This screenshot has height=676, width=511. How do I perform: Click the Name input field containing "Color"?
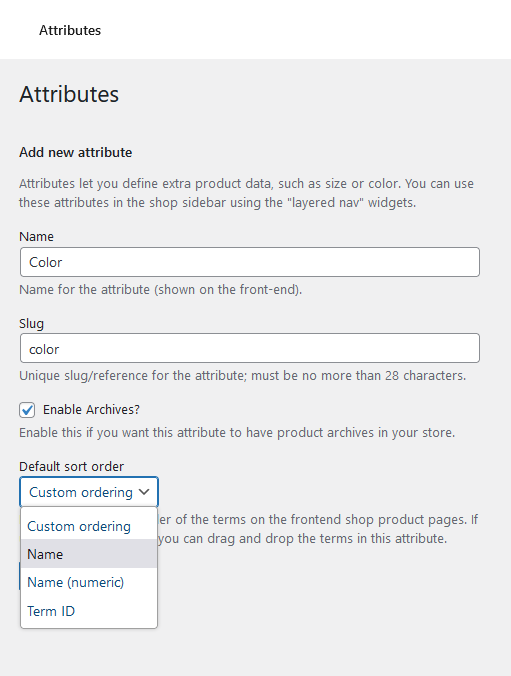250,262
